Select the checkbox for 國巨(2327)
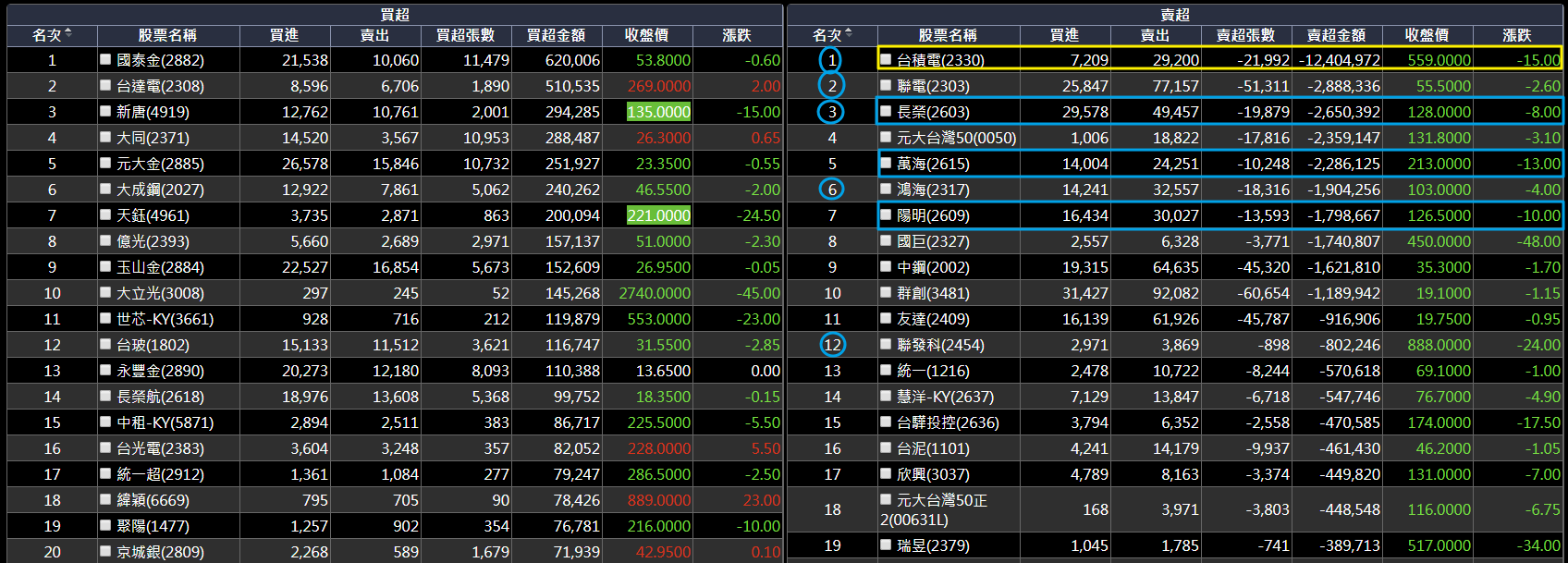This screenshot has width=1568, height=563. tap(886, 241)
